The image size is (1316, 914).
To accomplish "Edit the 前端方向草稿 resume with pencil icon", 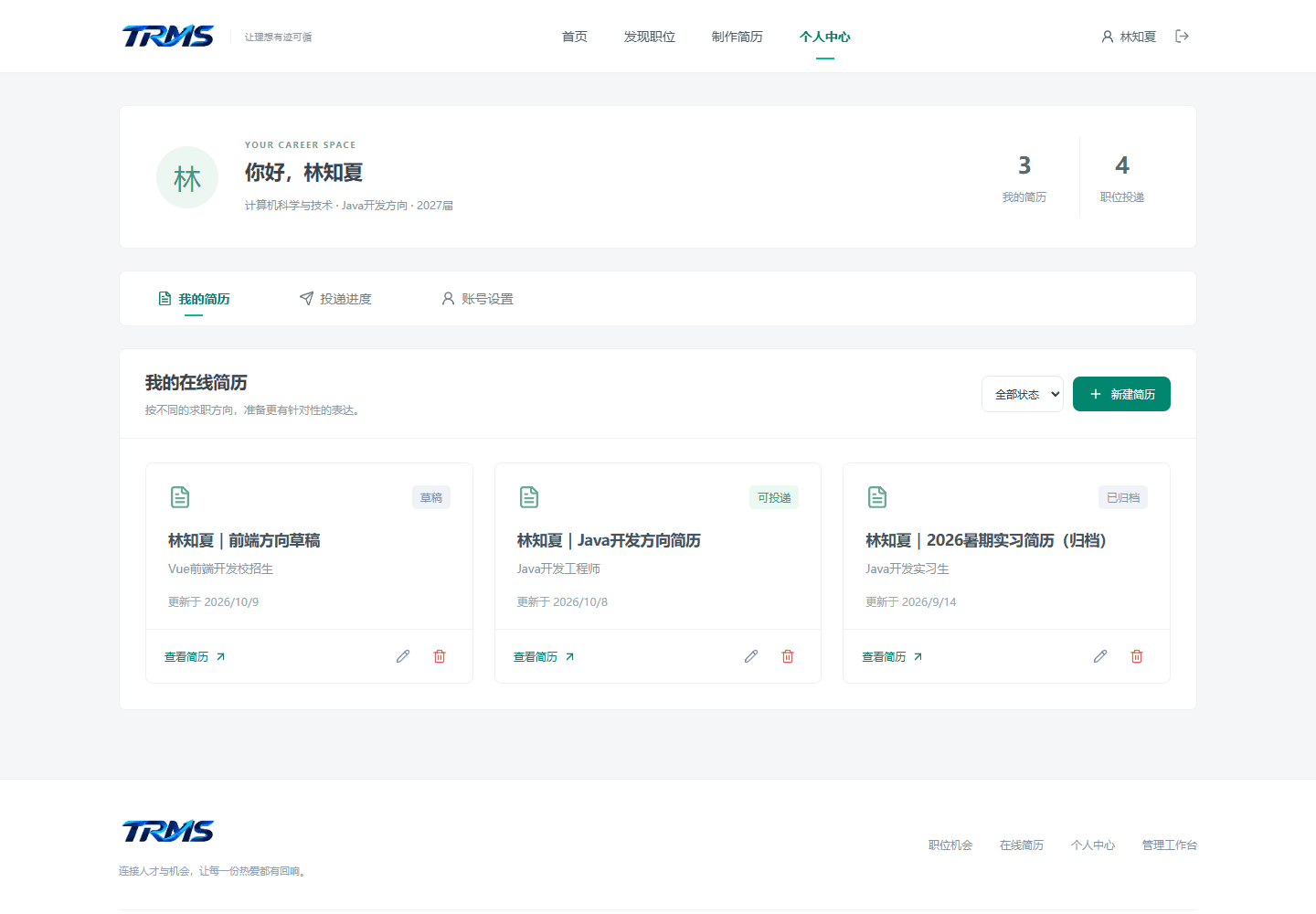I will click(403, 656).
